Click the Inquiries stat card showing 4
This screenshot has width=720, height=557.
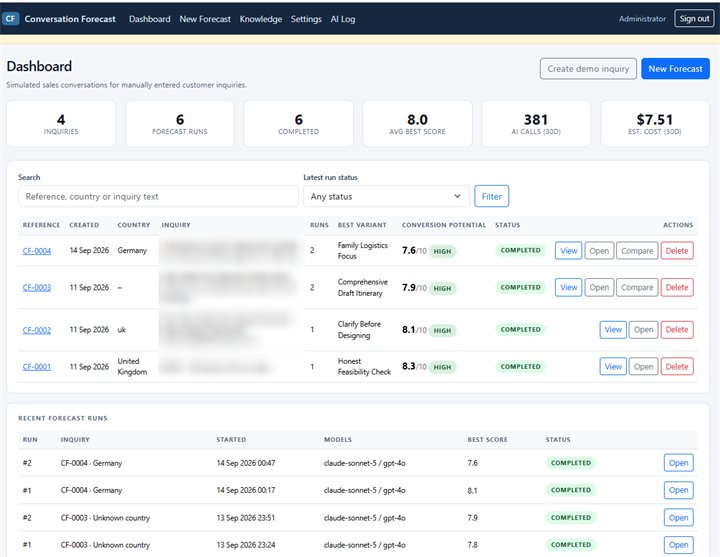point(61,124)
